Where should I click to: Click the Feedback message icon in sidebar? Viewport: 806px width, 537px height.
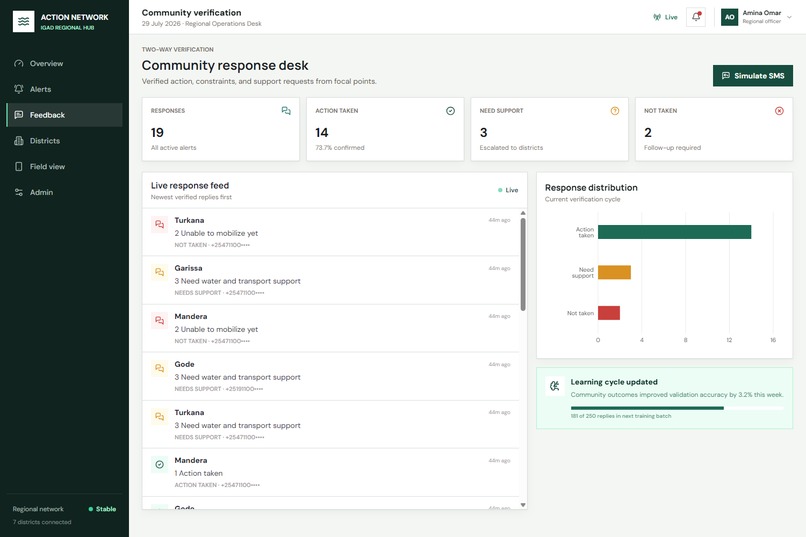point(19,115)
